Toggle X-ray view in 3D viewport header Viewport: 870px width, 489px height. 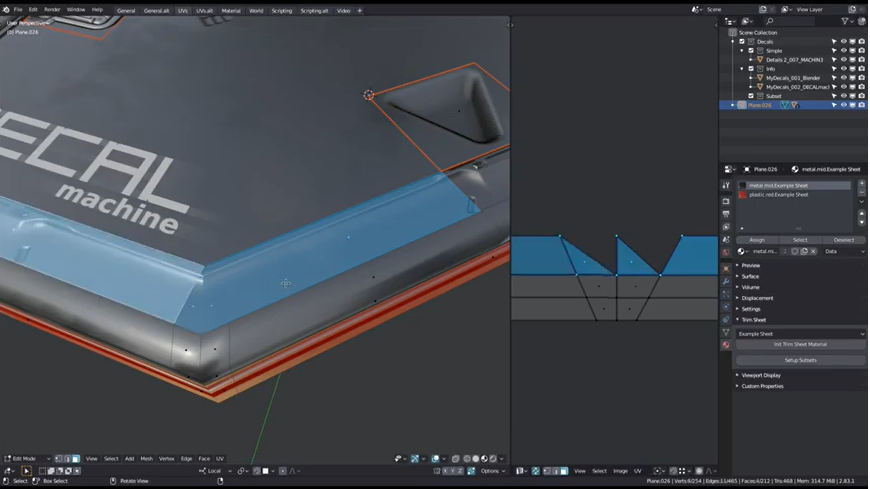coord(456,459)
